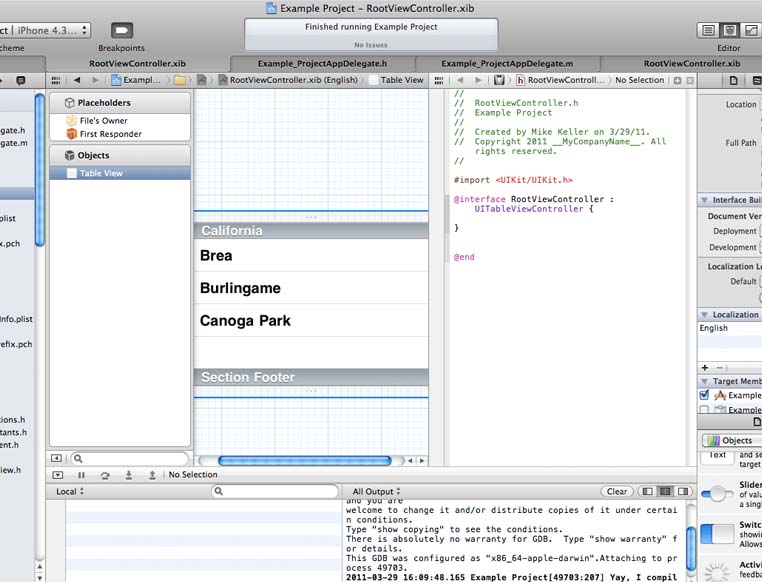
Task: Click the variables view search field
Action: pyautogui.click(x=275, y=491)
